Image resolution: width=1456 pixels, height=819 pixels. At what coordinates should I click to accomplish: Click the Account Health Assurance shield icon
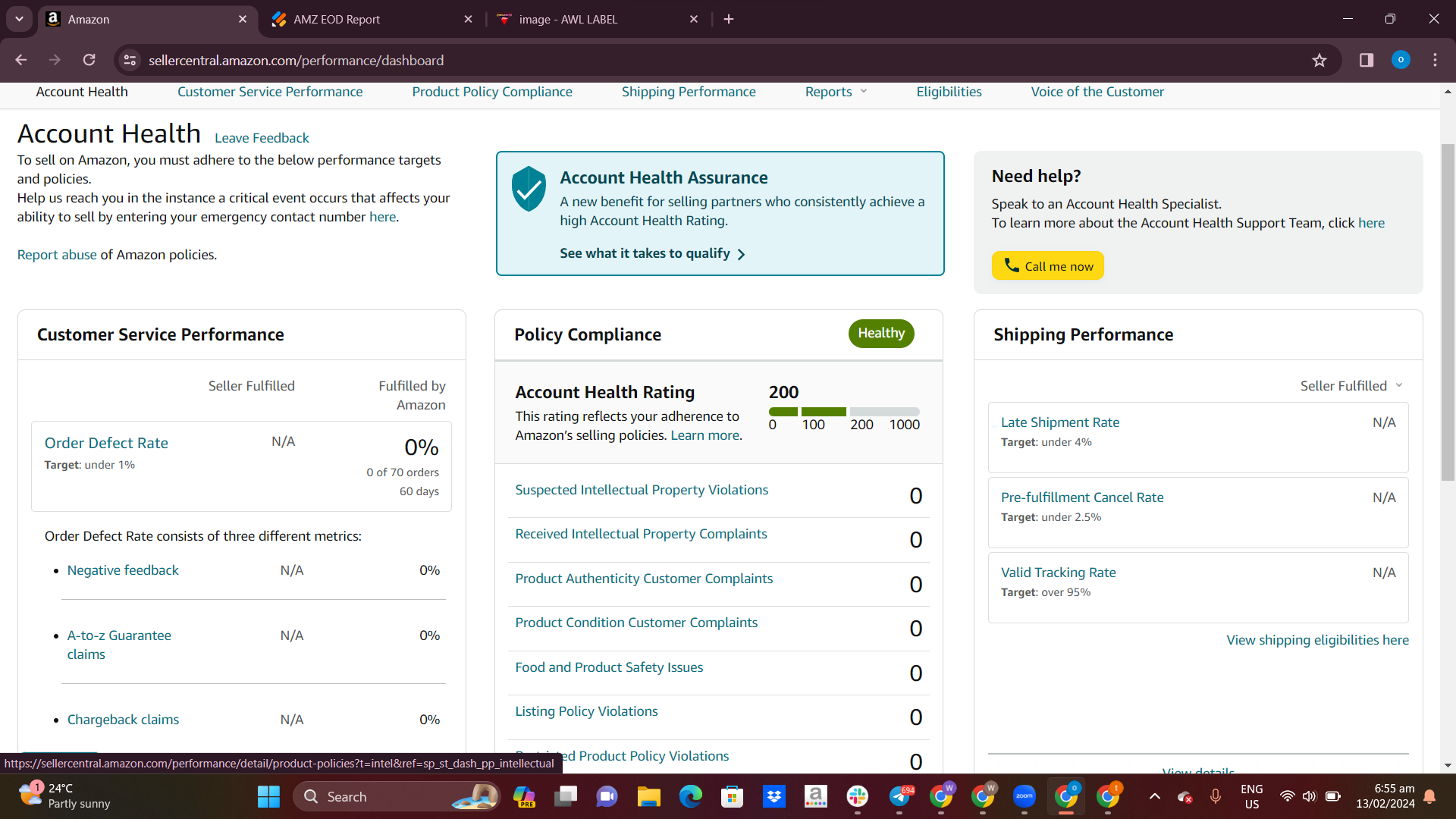coord(529,188)
